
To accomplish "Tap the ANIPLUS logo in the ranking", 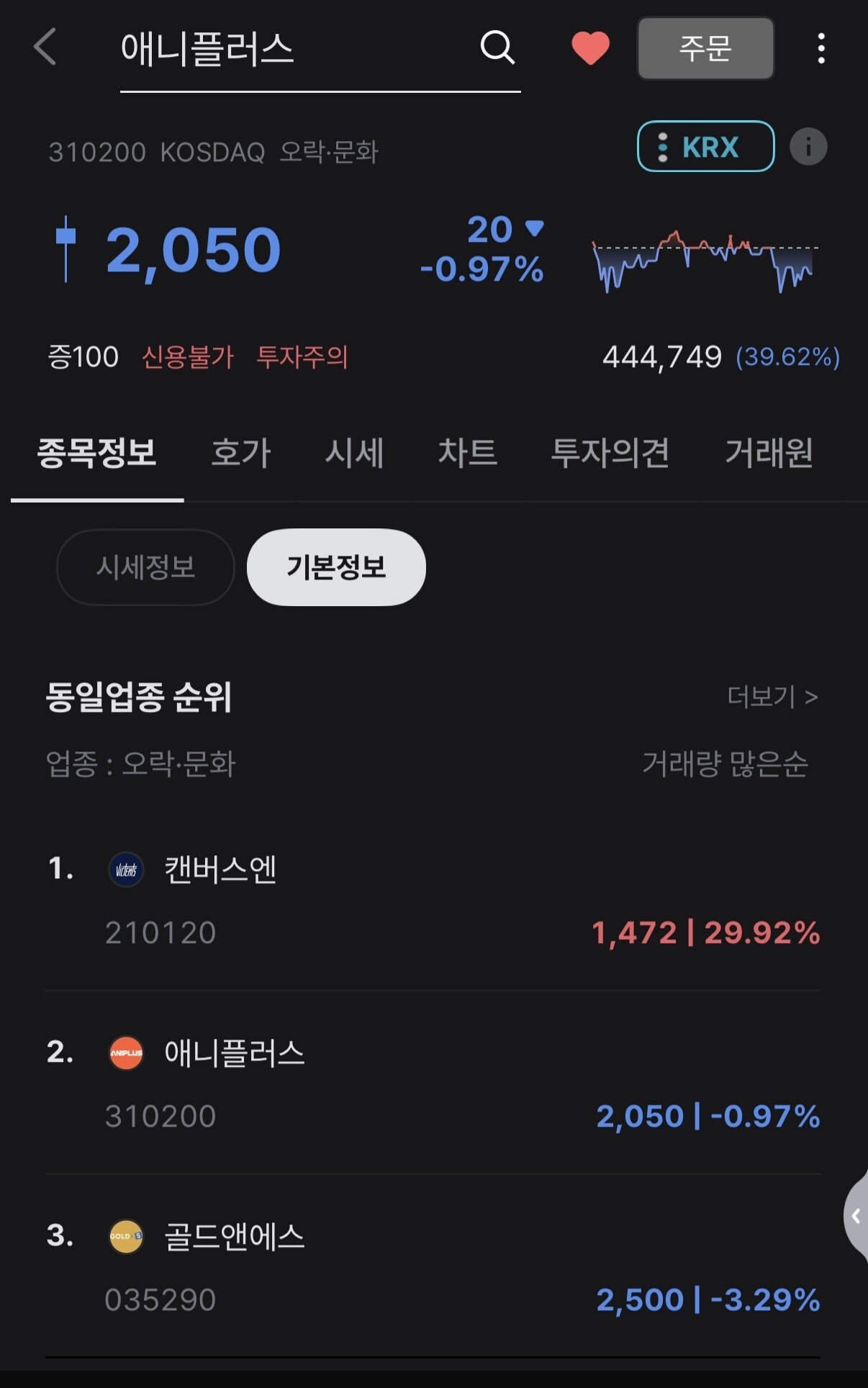I will (126, 1053).
